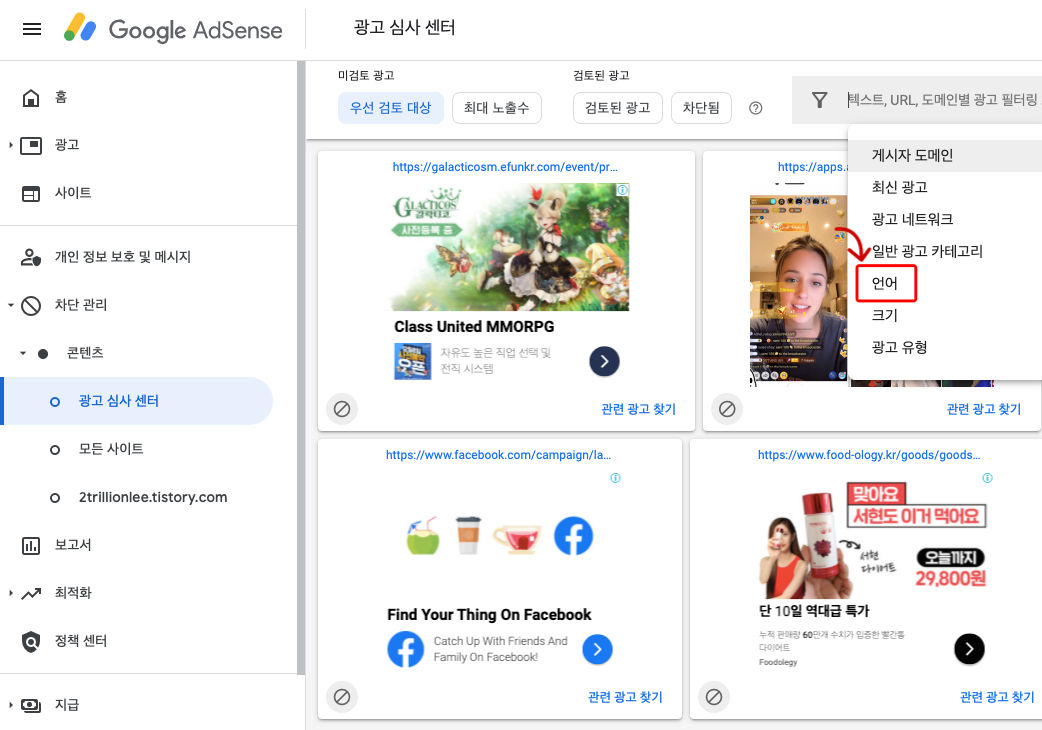
Task: Click the 최적화 trend arrow icon
Action: [x=31, y=593]
